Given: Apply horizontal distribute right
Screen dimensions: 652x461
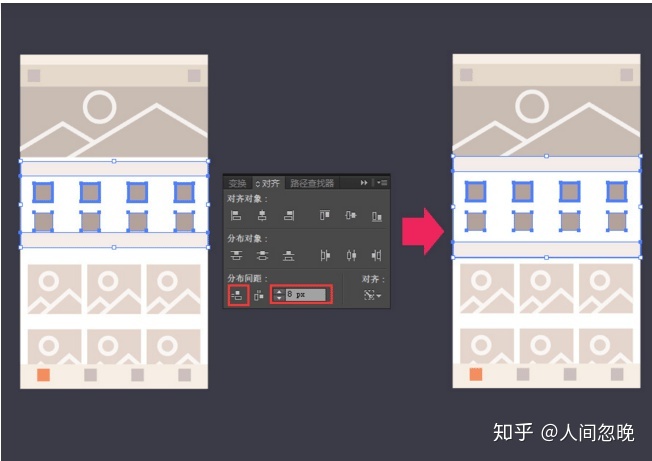Looking at the screenshot, I should coord(377,255).
